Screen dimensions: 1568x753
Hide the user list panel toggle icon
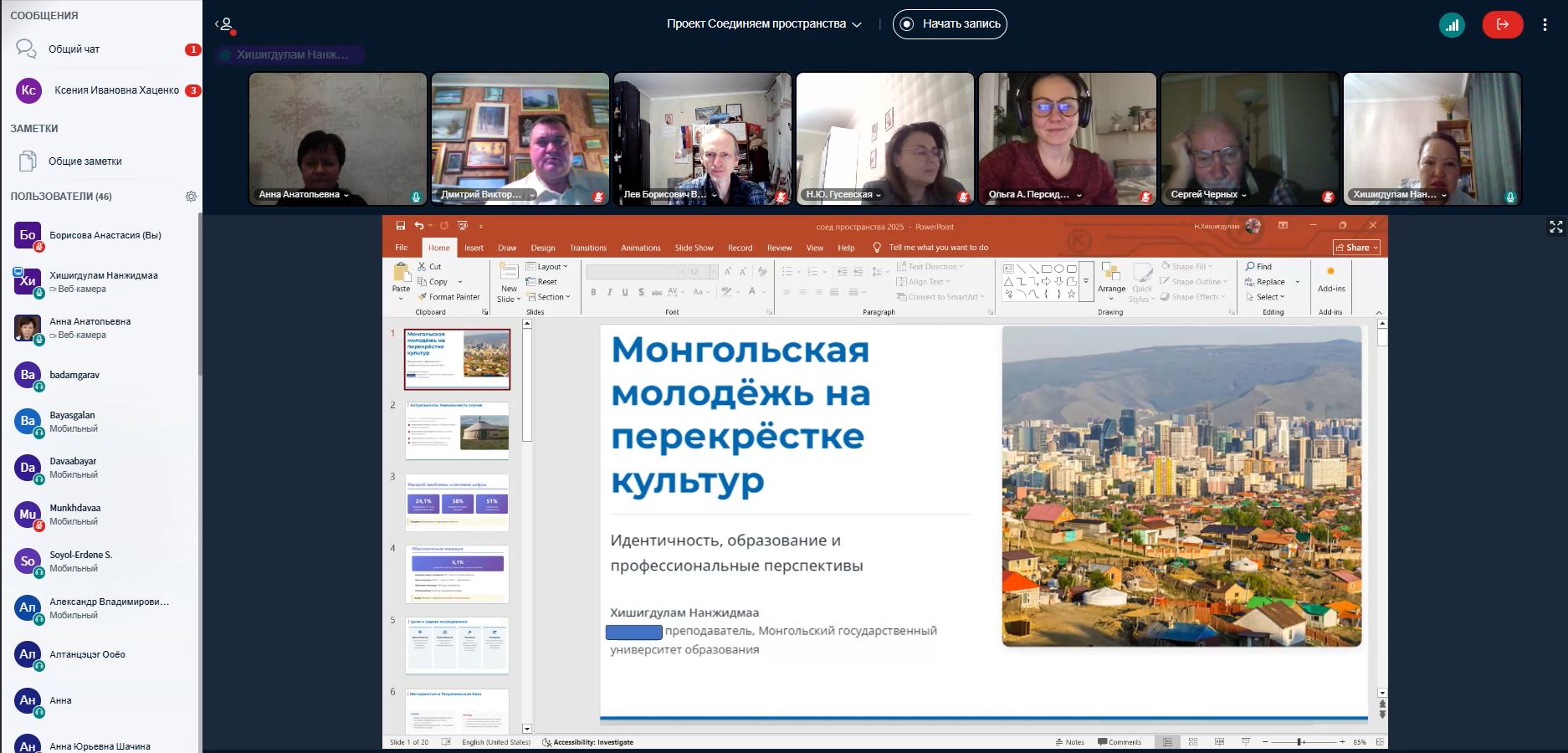pos(224,24)
